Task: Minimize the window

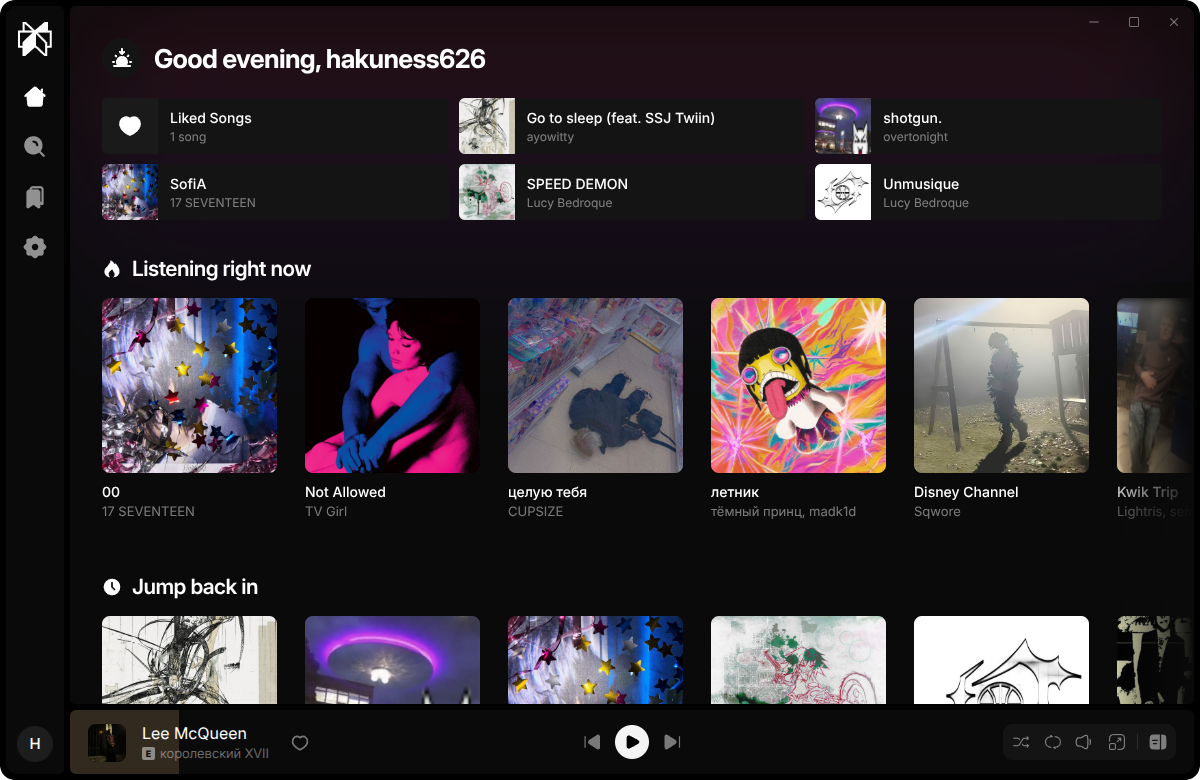Action: 1094,22
